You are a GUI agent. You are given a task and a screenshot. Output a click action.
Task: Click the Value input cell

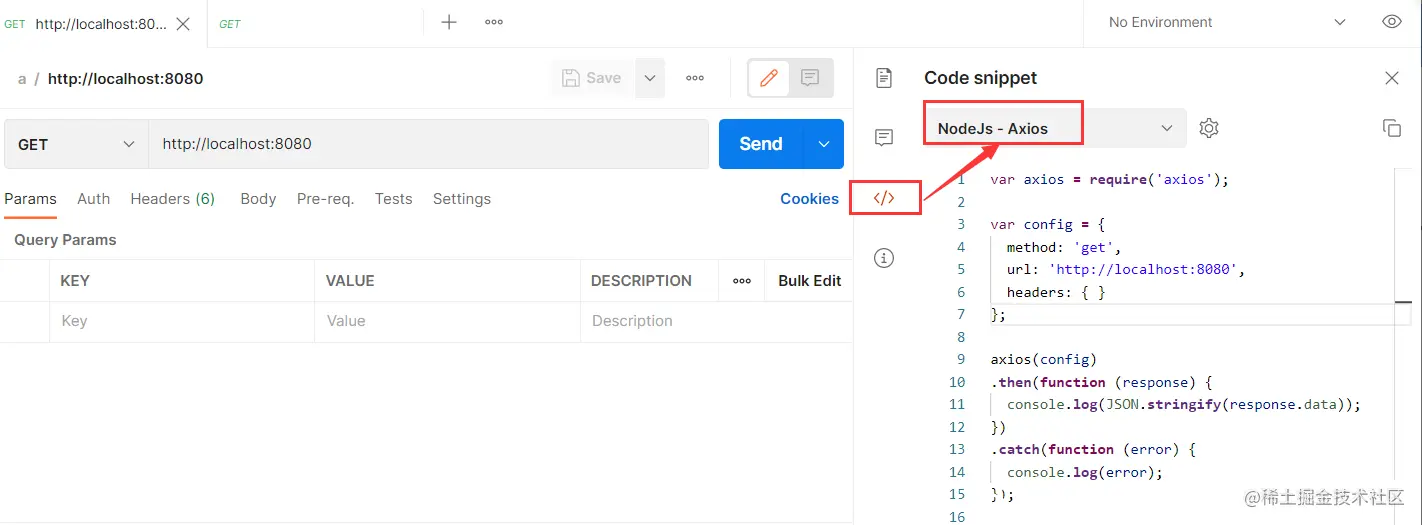coord(447,321)
